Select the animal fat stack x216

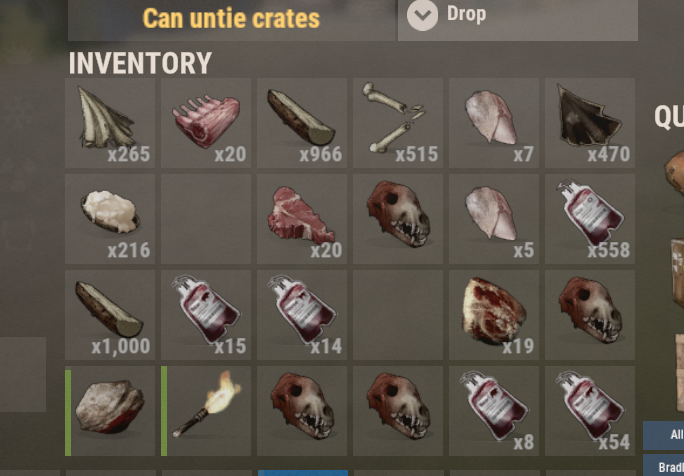pos(110,219)
